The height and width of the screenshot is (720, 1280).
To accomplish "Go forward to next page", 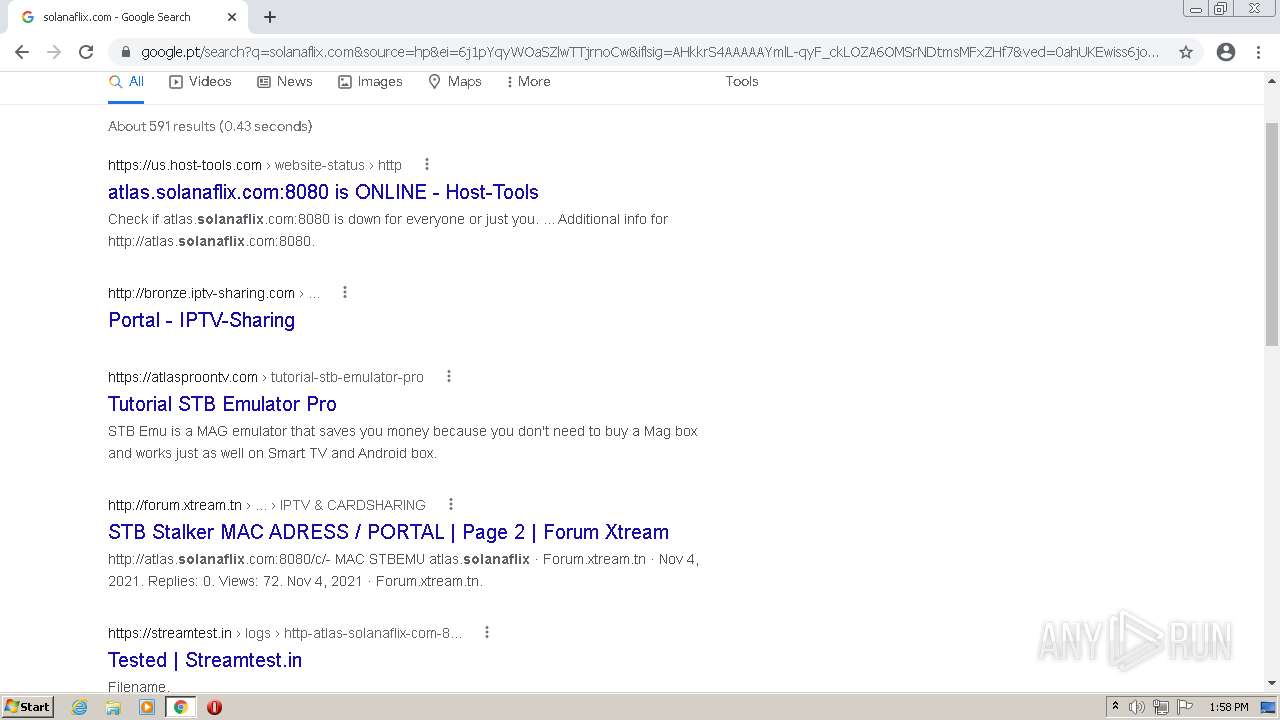I will [x=54, y=52].
